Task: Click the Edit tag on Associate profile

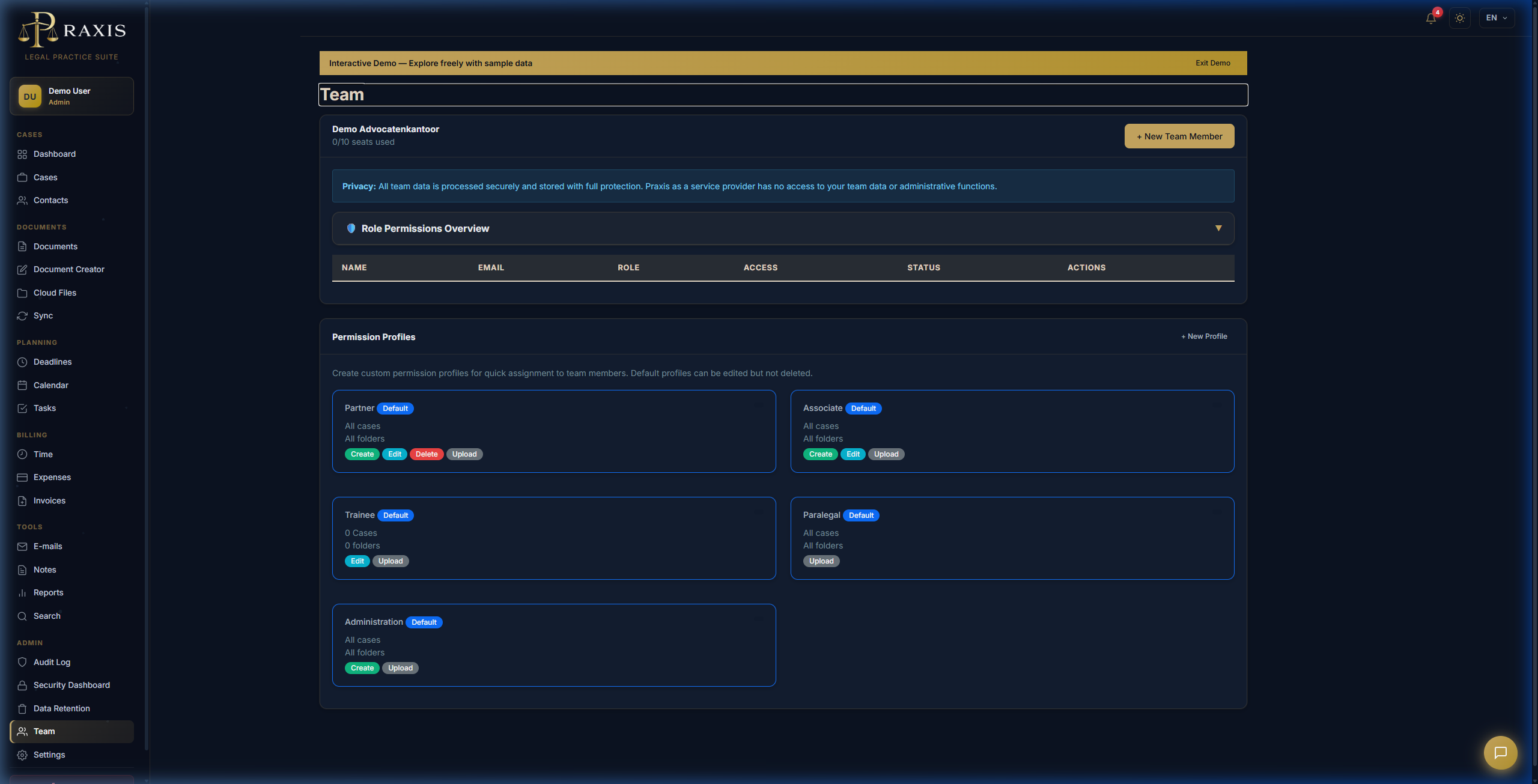Action: 853,454
